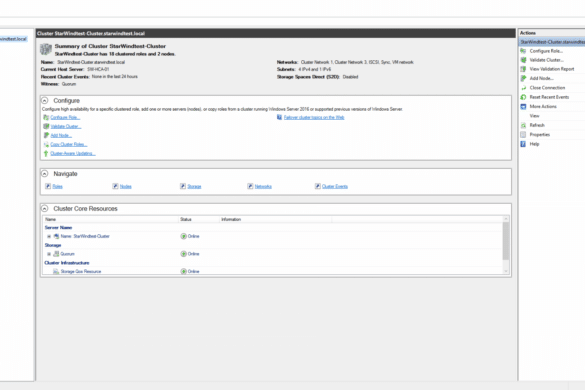Screen dimensions: 585x390
Task: Go to the Networks link under Navigate
Action: [x=263, y=186]
